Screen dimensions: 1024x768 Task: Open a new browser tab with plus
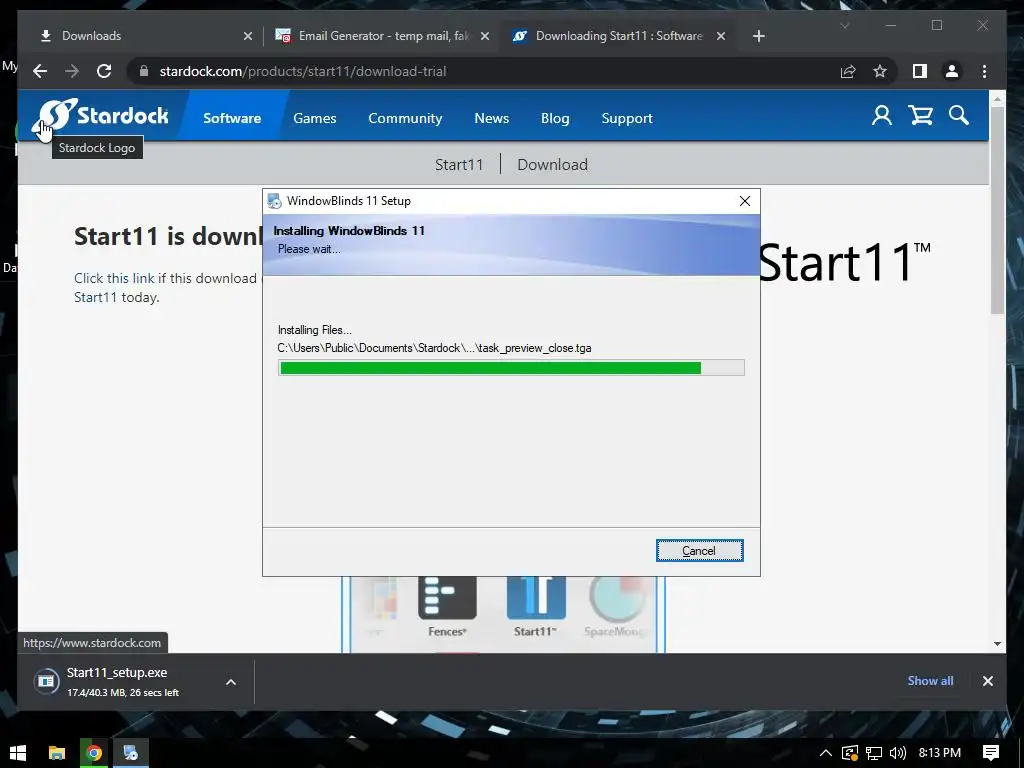(x=758, y=36)
